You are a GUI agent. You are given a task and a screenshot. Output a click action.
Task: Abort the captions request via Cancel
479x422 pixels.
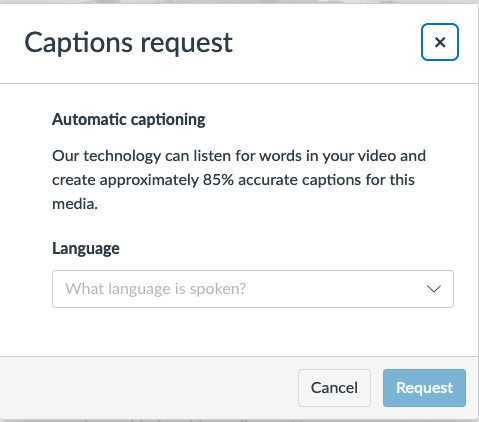[334, 388]
